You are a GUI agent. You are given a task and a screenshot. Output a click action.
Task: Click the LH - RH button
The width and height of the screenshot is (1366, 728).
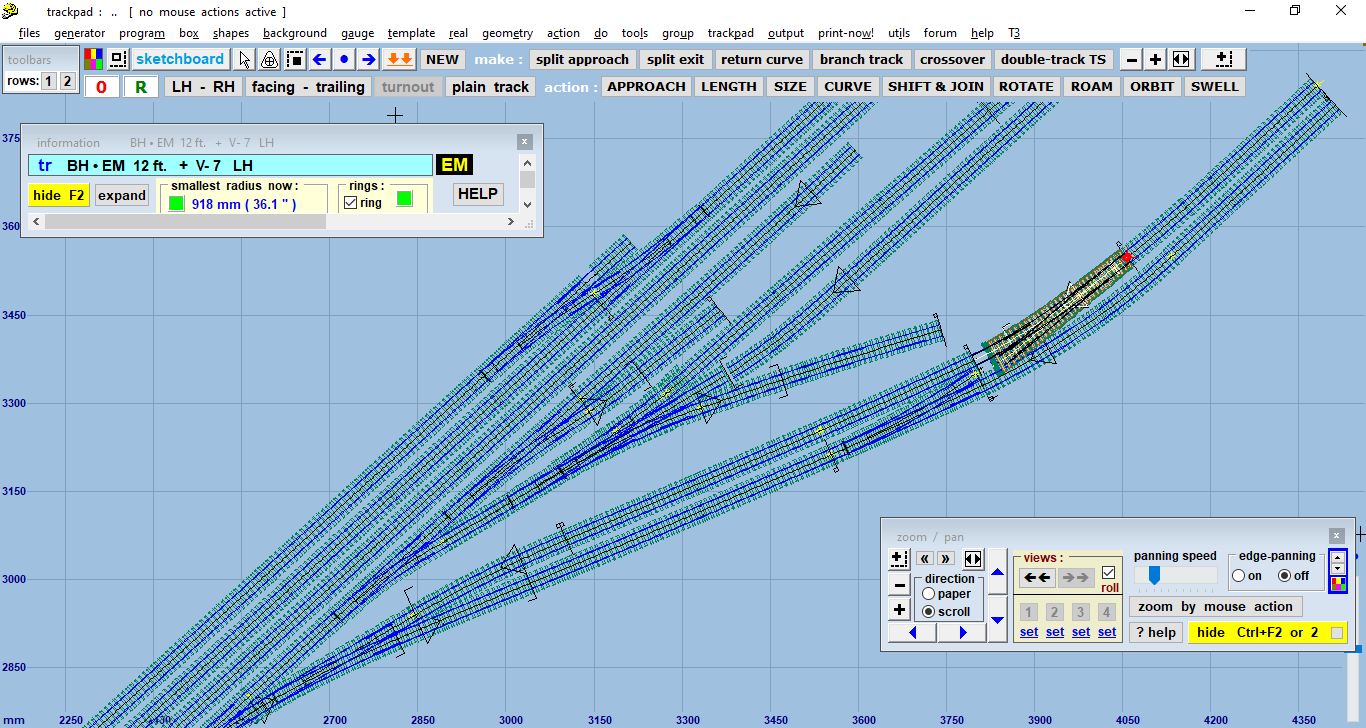tap(203, 87)
